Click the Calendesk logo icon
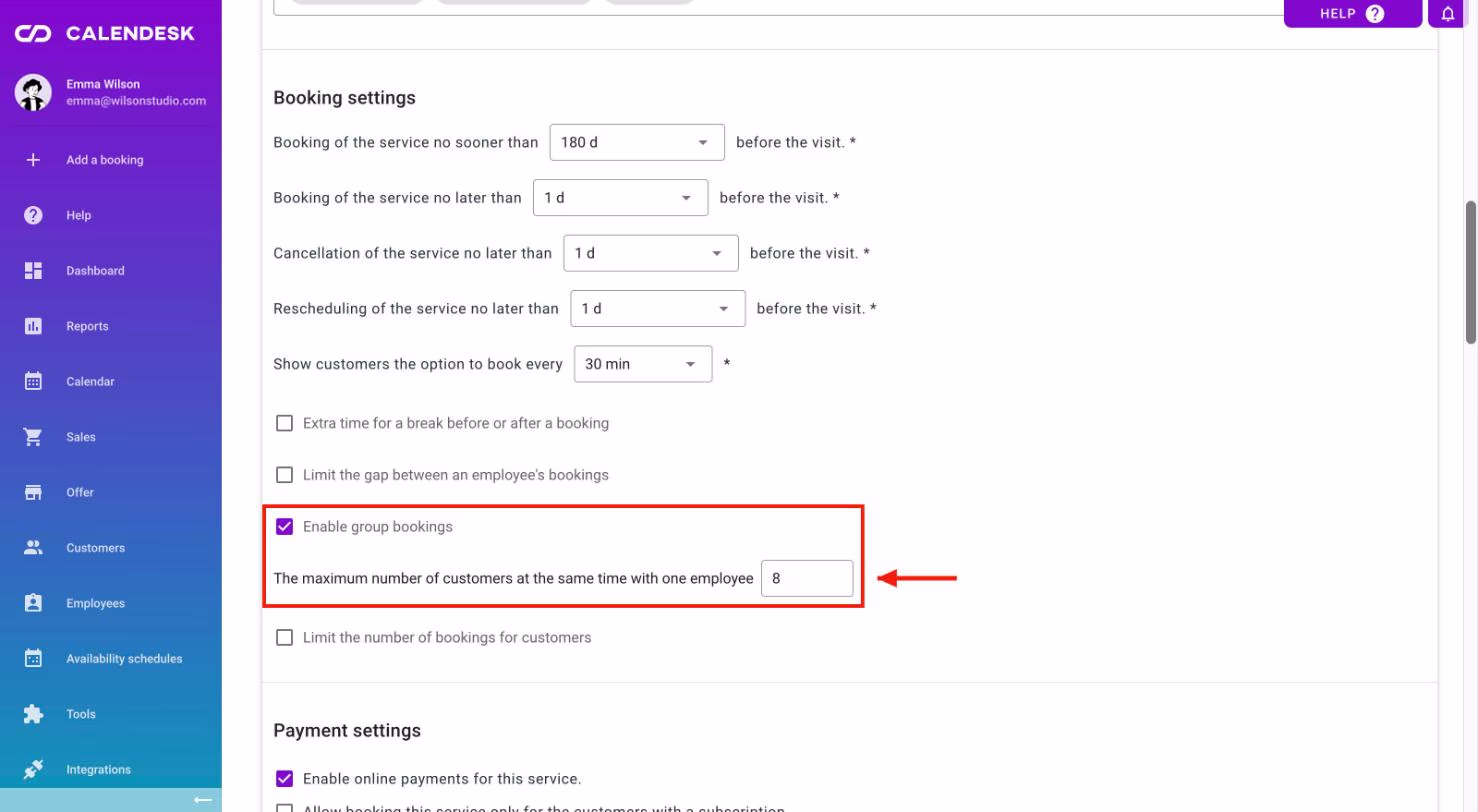 [33, 34]
